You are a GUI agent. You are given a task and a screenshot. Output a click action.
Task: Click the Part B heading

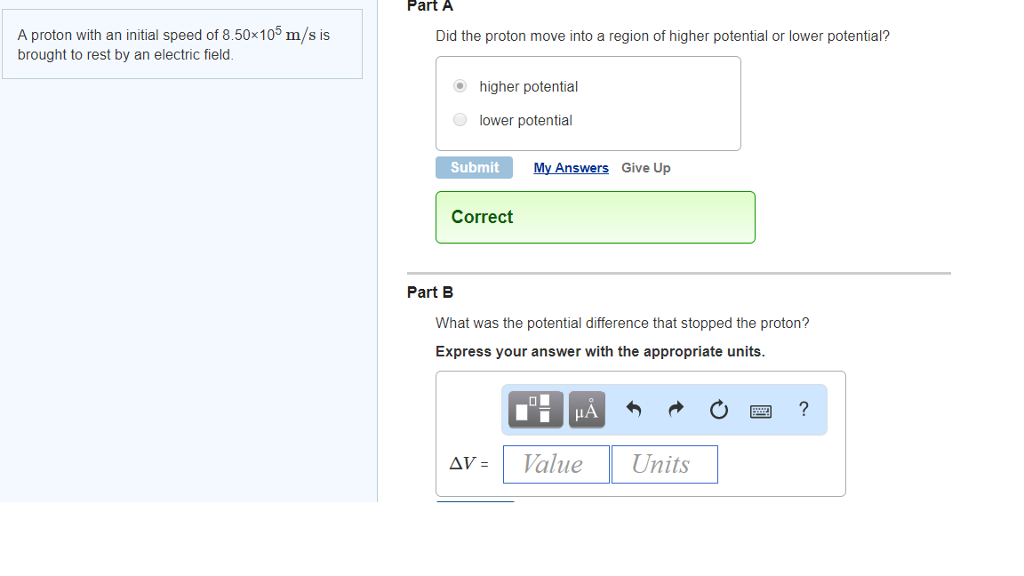click(429, 292)
